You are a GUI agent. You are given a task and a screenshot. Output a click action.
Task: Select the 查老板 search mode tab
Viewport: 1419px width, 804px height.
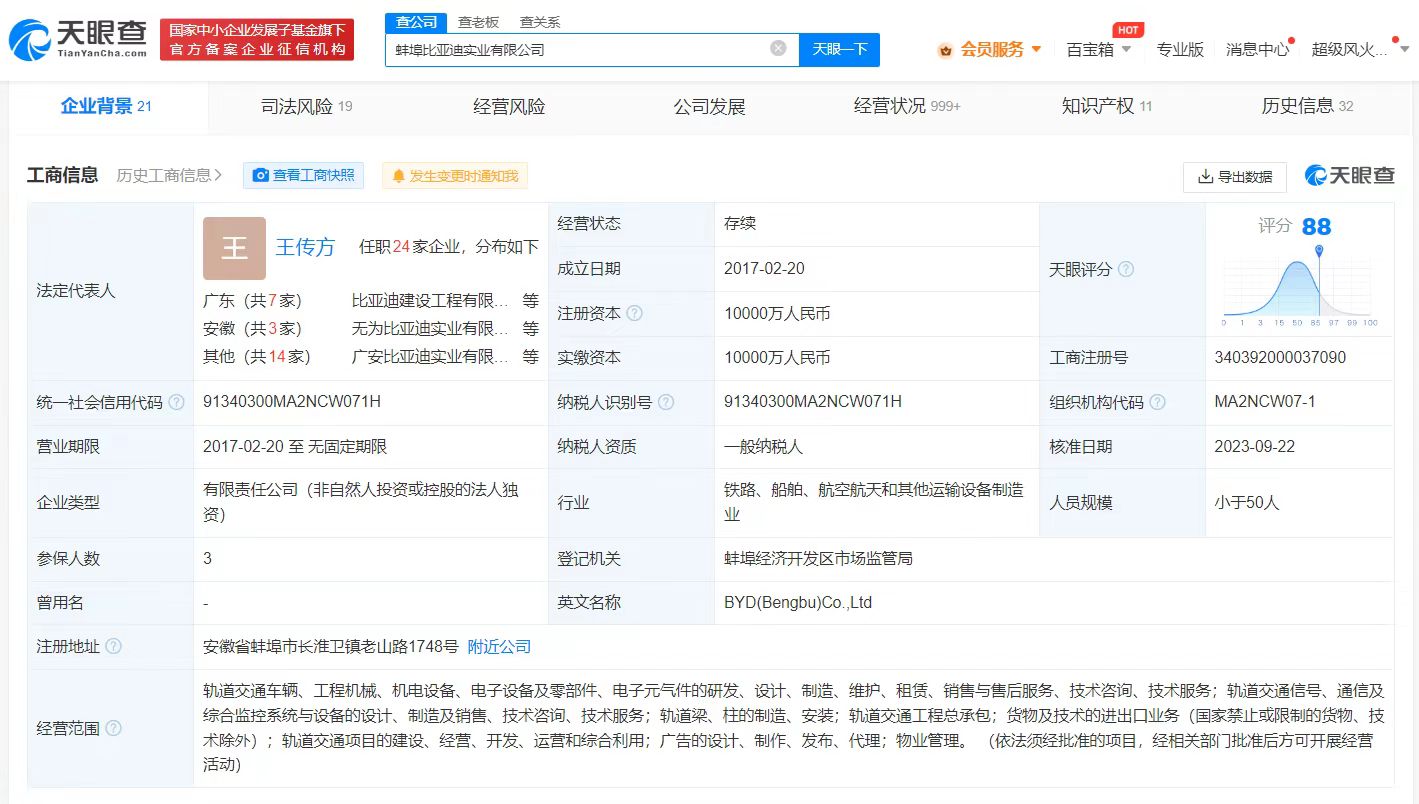pos(478,21)
